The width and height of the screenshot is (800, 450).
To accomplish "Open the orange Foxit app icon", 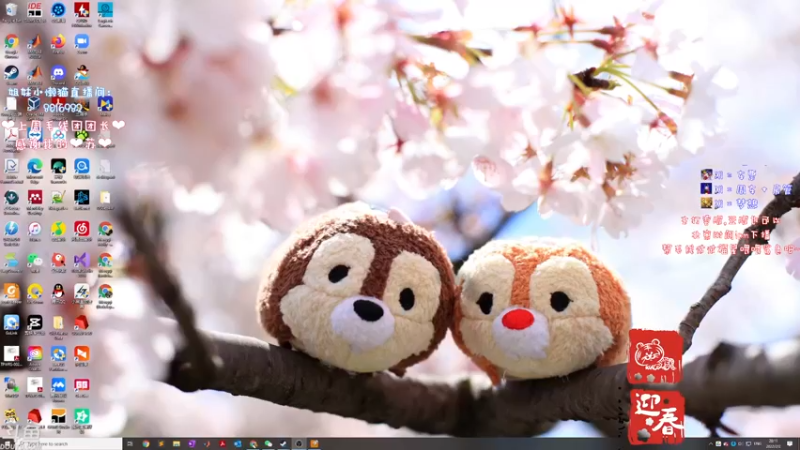I will click(11, 291).
